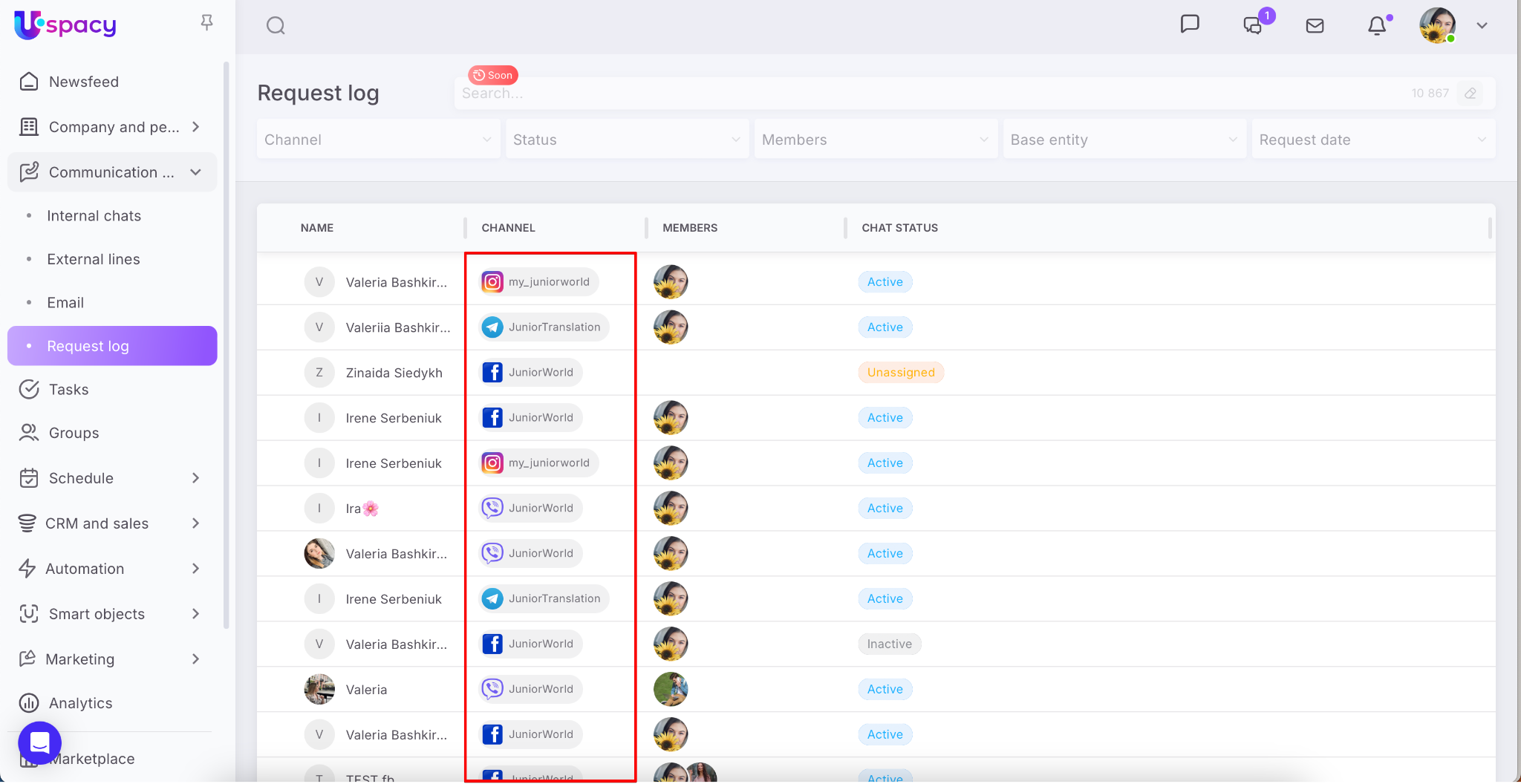Click the Unassigned status badge
The height and width of the screenshot is (784, 1521).
coord(900,373)
